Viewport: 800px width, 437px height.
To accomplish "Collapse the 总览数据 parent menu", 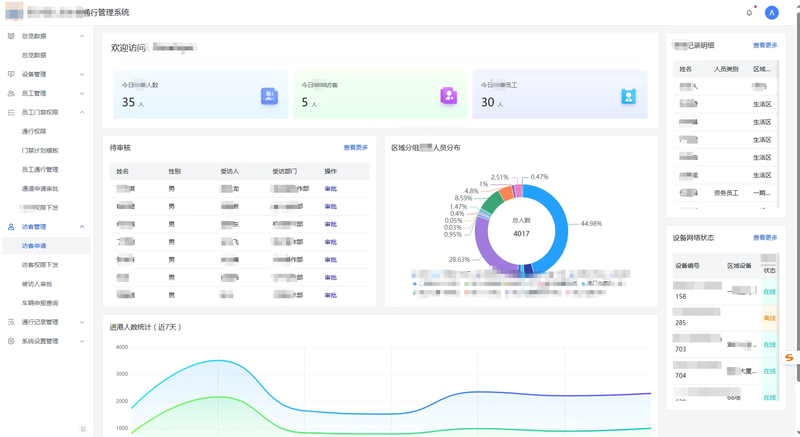I will (x=82, y=36).
